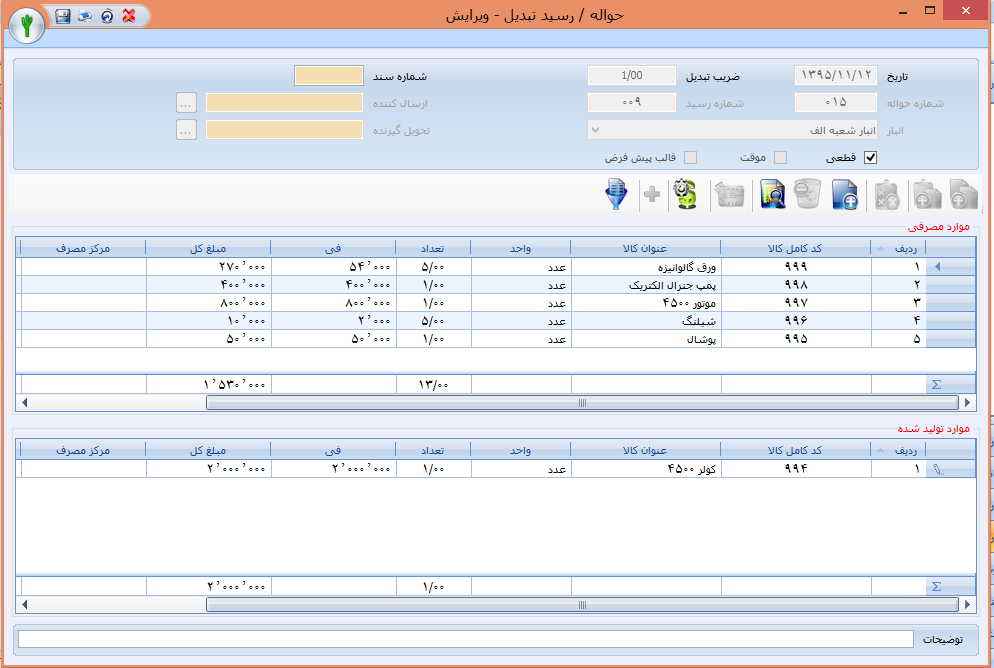994x668 pixels.
Task: Click the تاریخ date field
Action: click(x=836, y=75)
